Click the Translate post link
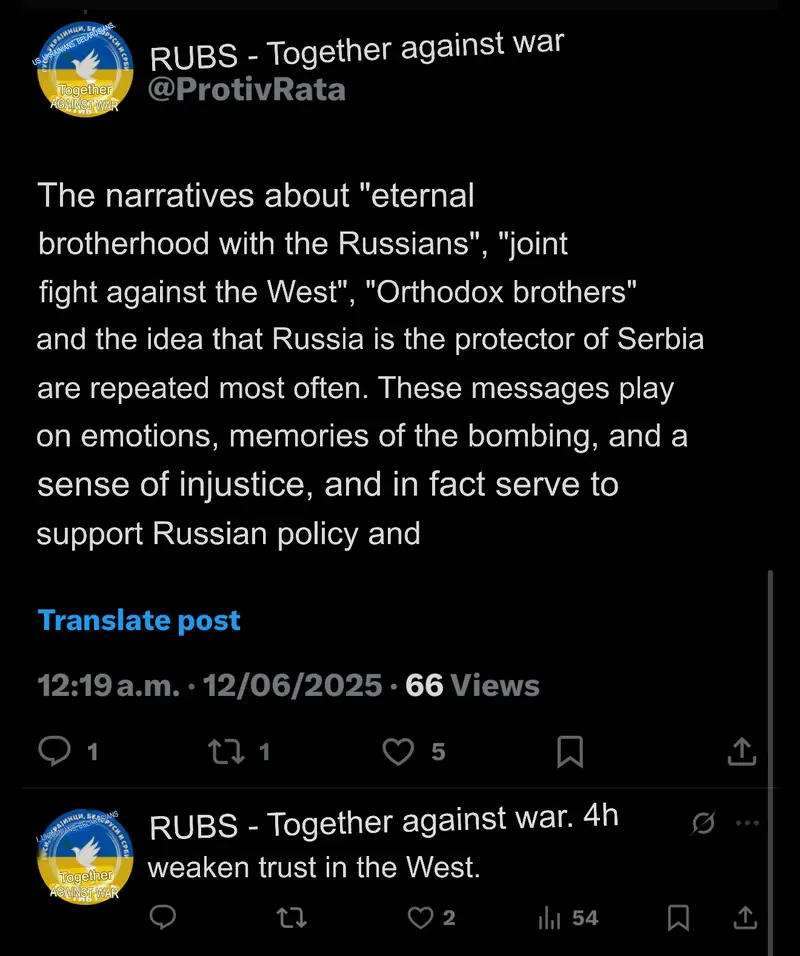800x956 pixels. [x=139, y=620]
